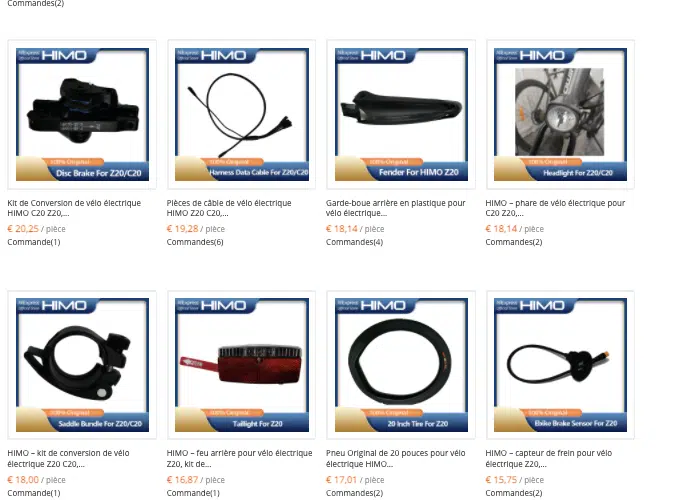688x500 pixels.
Task: Open the Saddle Bundle product image
Action: click(x=82, y=365)
